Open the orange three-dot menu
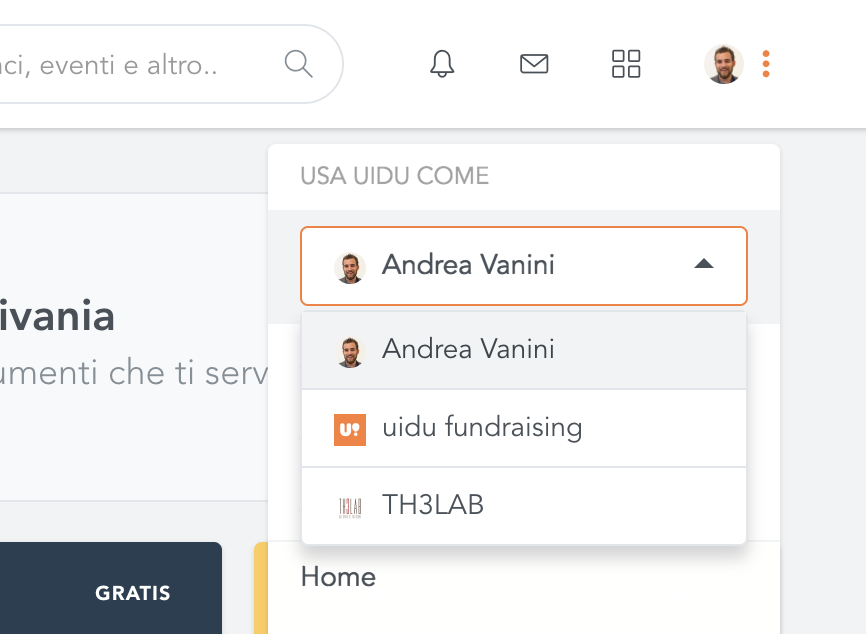Screen dimensions: 866x634 (765, 64)
